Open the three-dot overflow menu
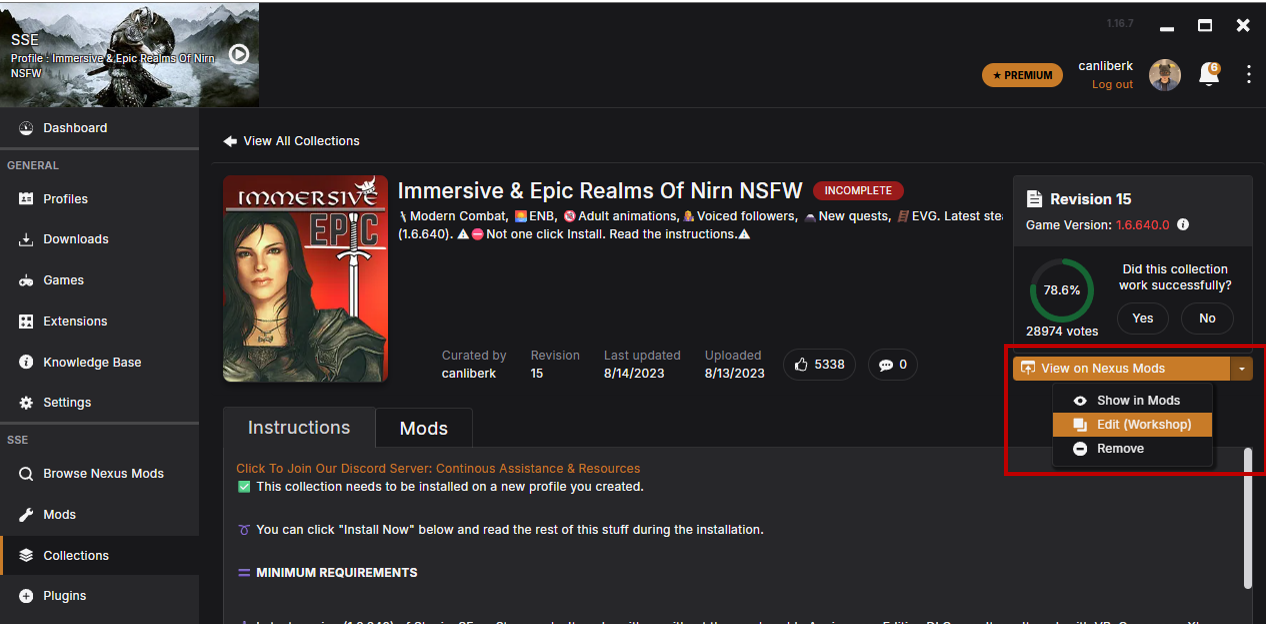Image resolution: width=1266 pixels, height=624 pixels. (x=1248, y=75)
